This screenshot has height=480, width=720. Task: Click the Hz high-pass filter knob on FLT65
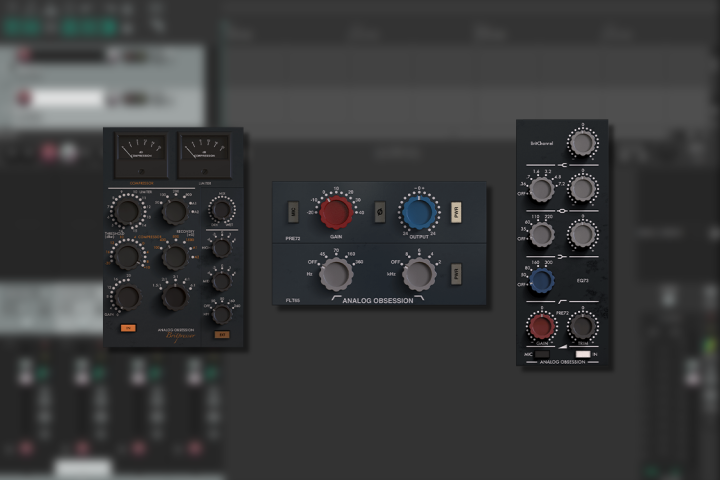click(x=337, y=273)
